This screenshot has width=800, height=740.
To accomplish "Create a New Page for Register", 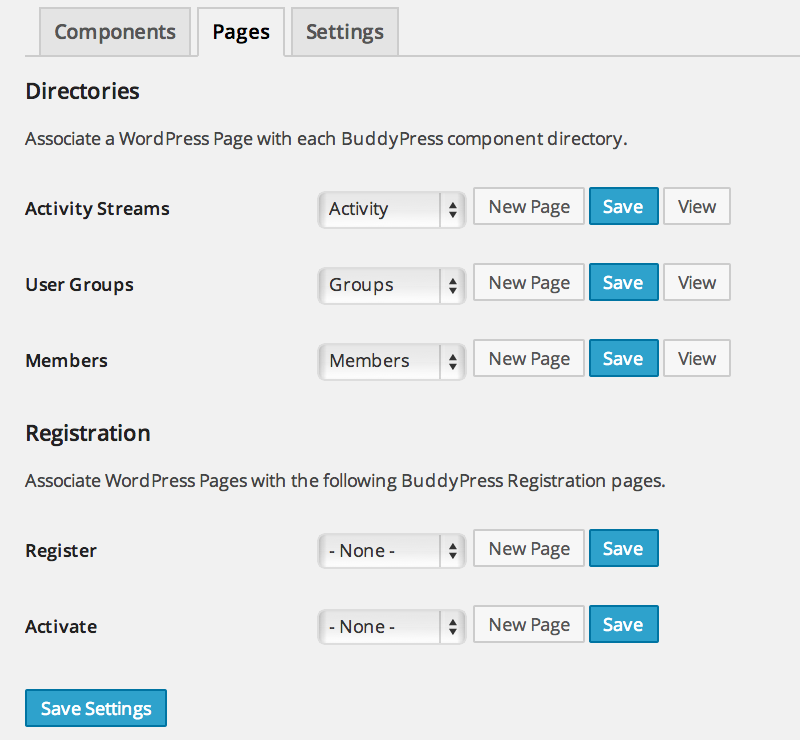I will (x=528, y=548).
